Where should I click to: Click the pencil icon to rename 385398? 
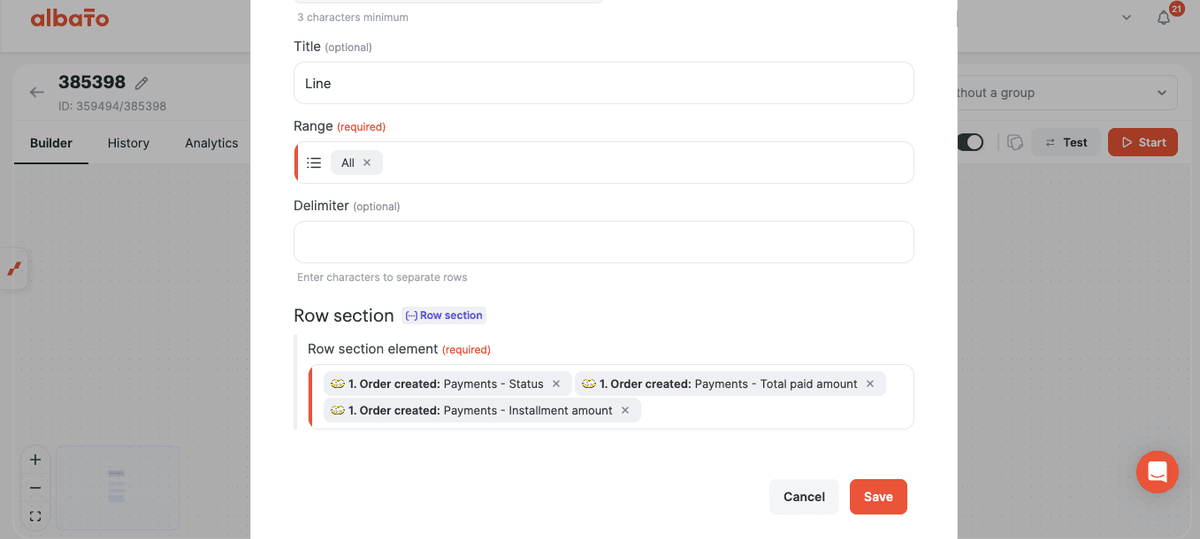click(x=142, y=83)
